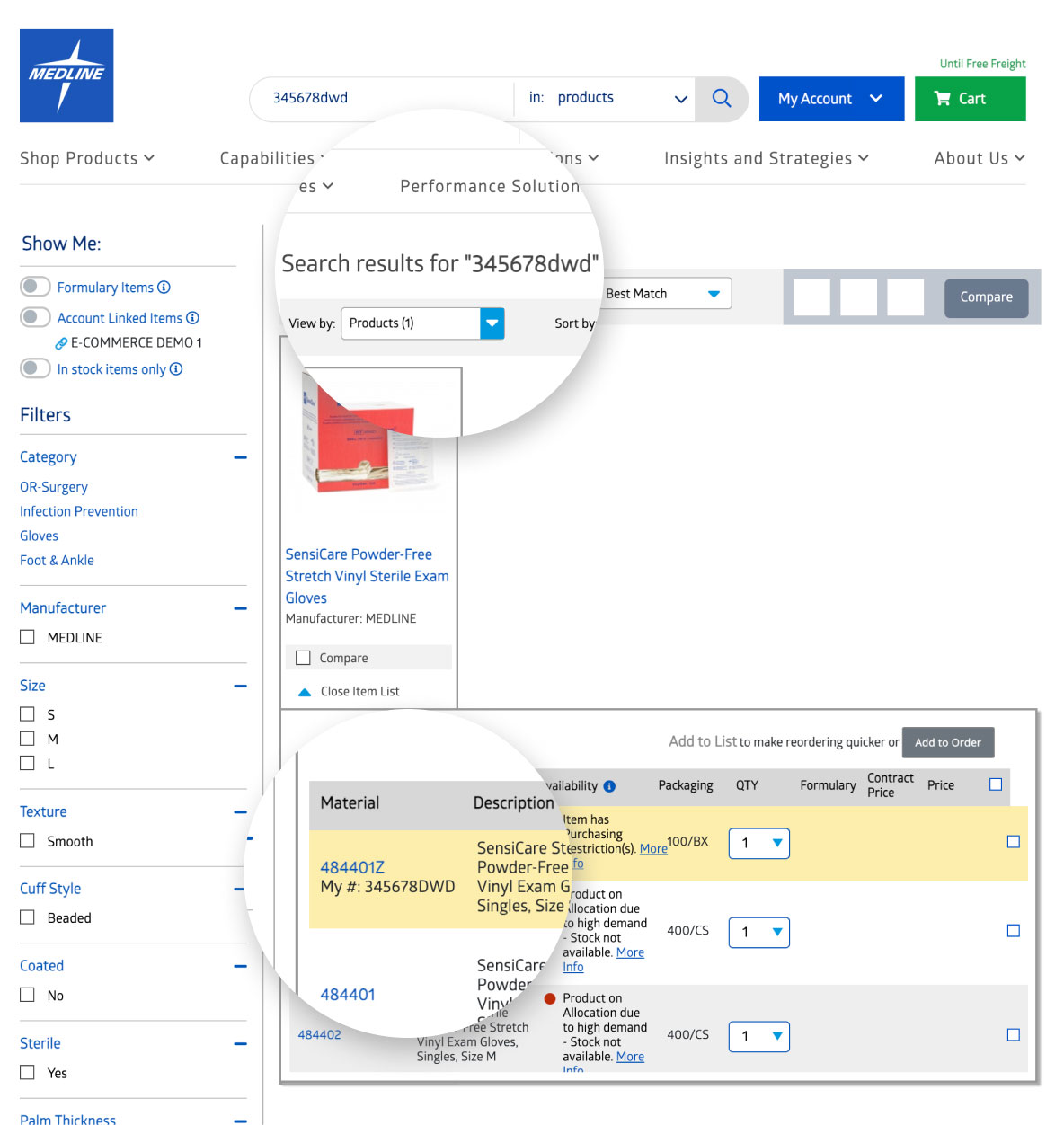
Task: Open the View by Products (1) dropdown
Action: coord(422,323)
